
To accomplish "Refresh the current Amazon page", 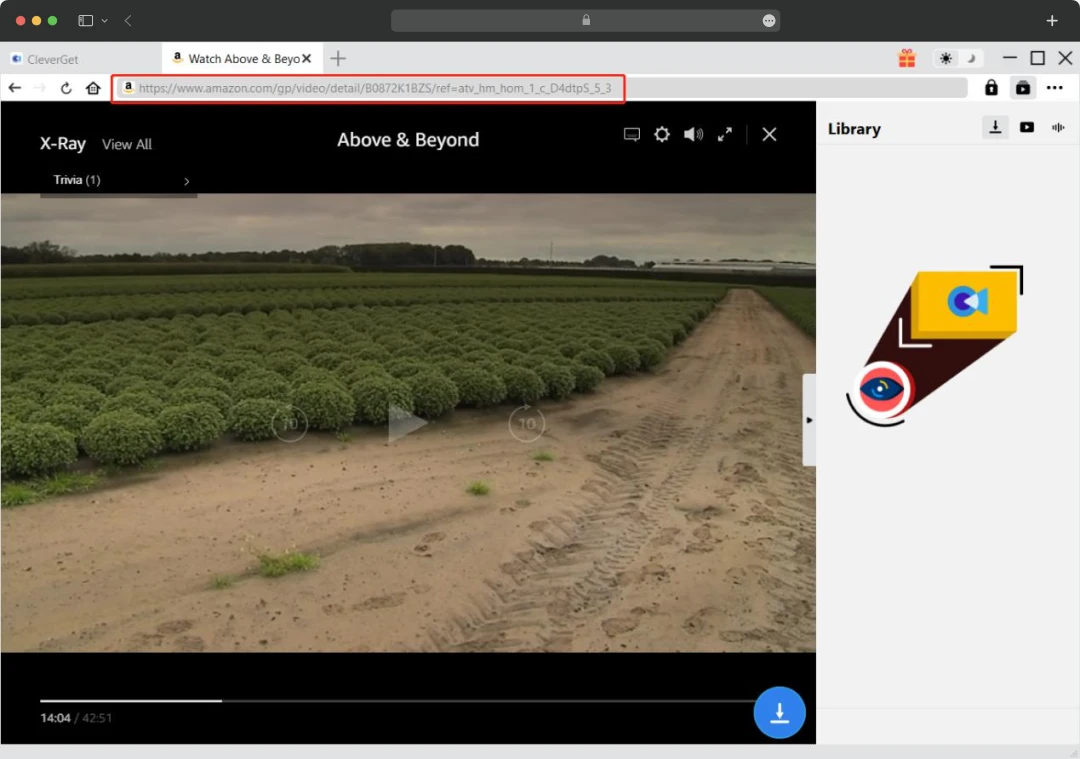I will coord(65,88).
